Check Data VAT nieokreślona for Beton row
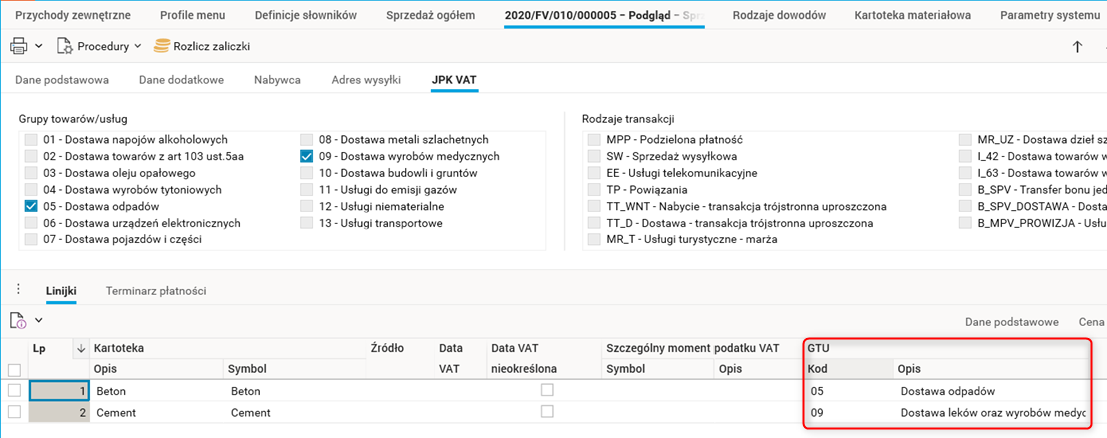Viewport: 1107px width, 438px height. tap(547, 390)
